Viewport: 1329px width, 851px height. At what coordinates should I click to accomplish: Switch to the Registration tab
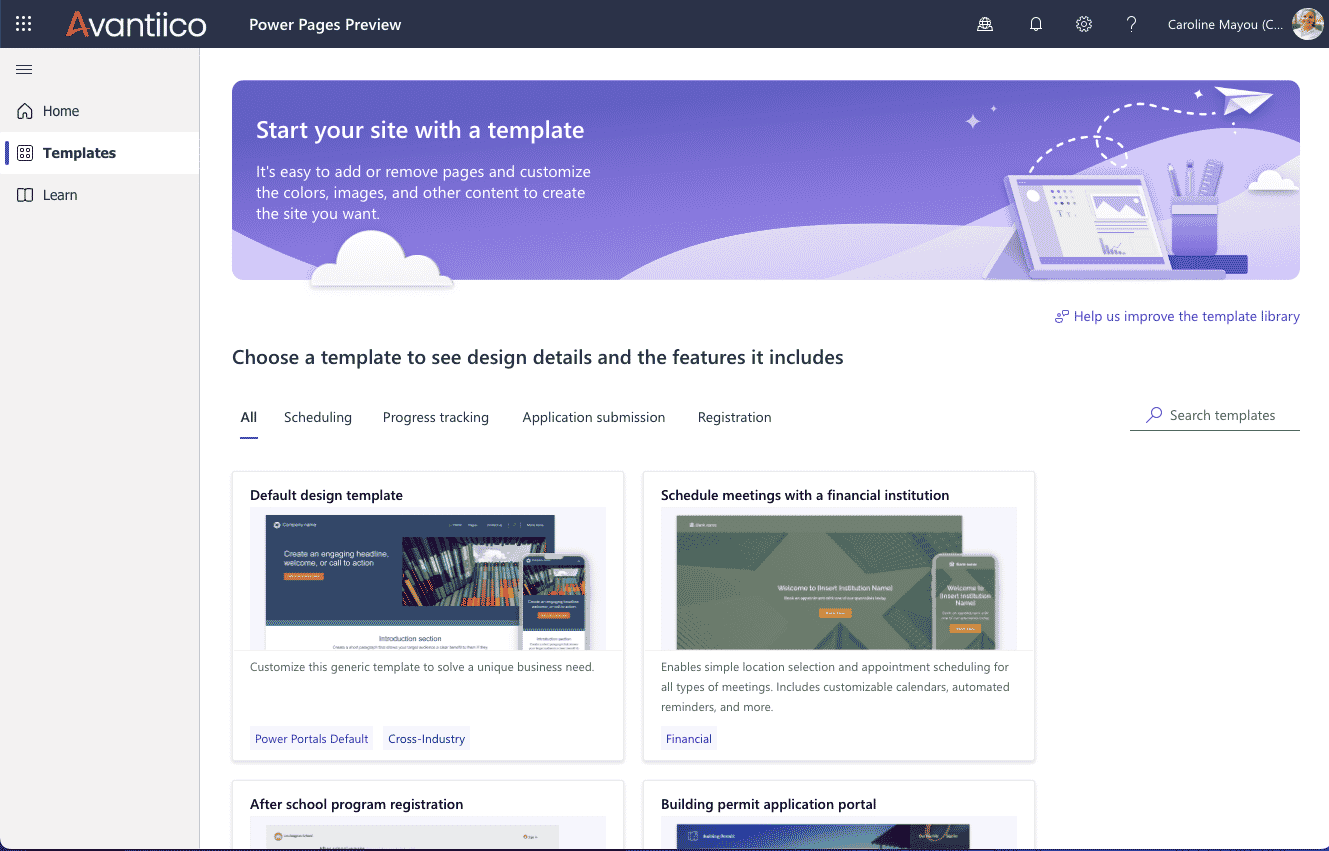tap(735, 417)
